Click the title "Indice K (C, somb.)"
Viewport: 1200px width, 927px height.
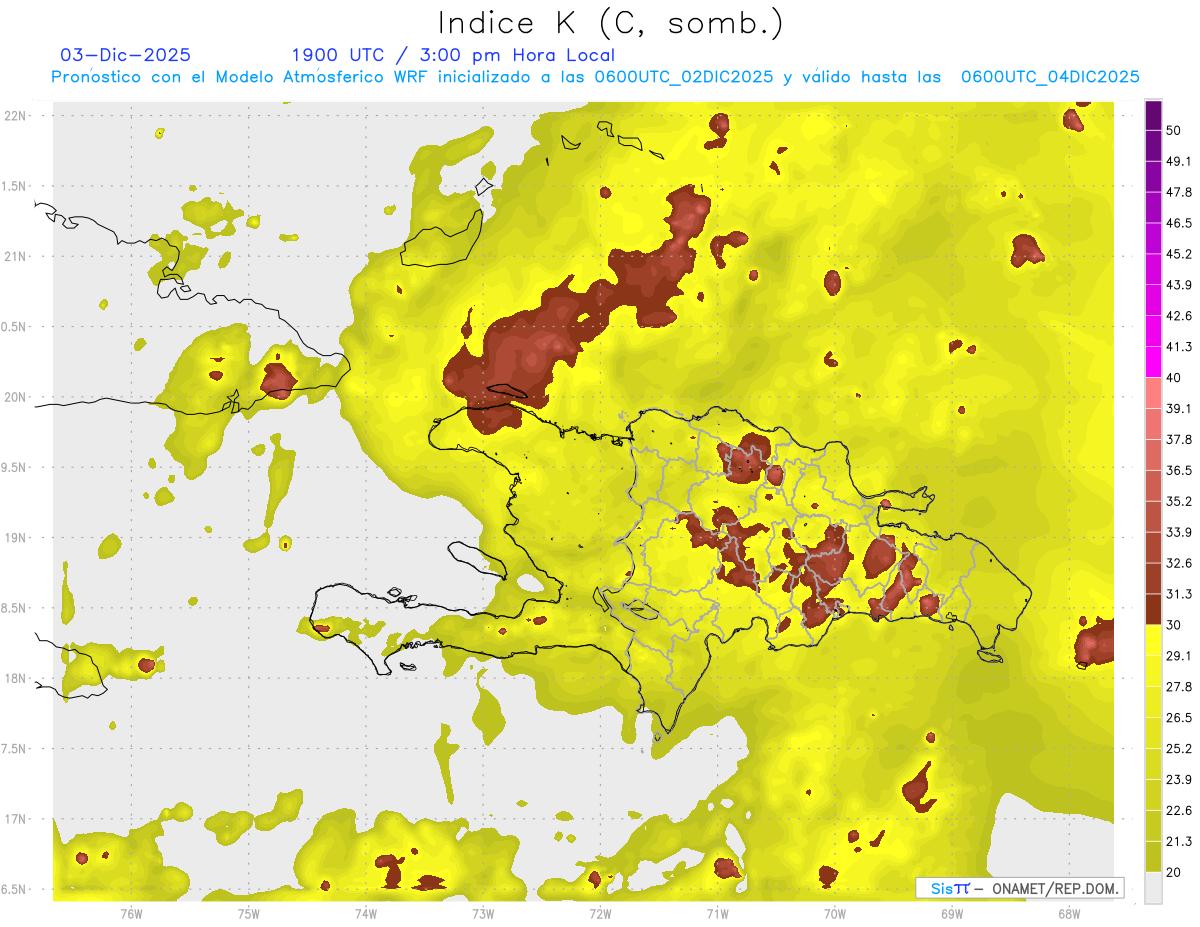click(611, 23)
